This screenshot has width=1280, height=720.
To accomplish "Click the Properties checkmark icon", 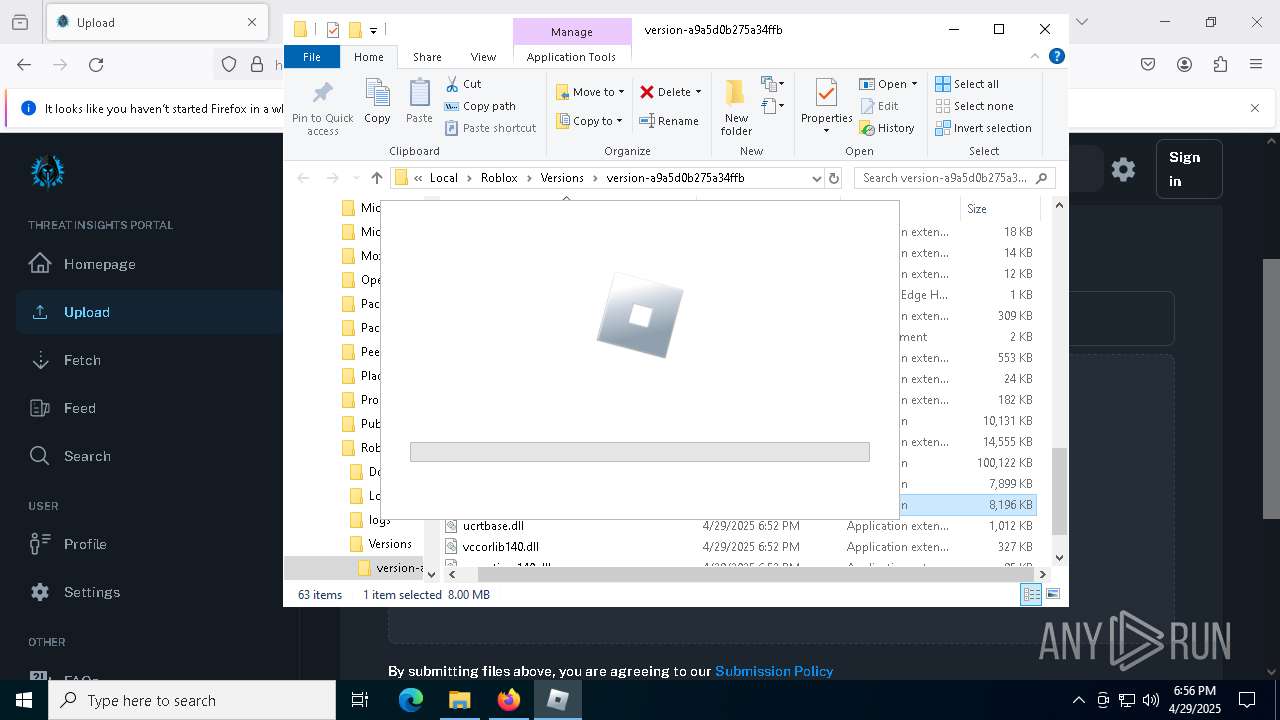I will (x=826, y=93).
